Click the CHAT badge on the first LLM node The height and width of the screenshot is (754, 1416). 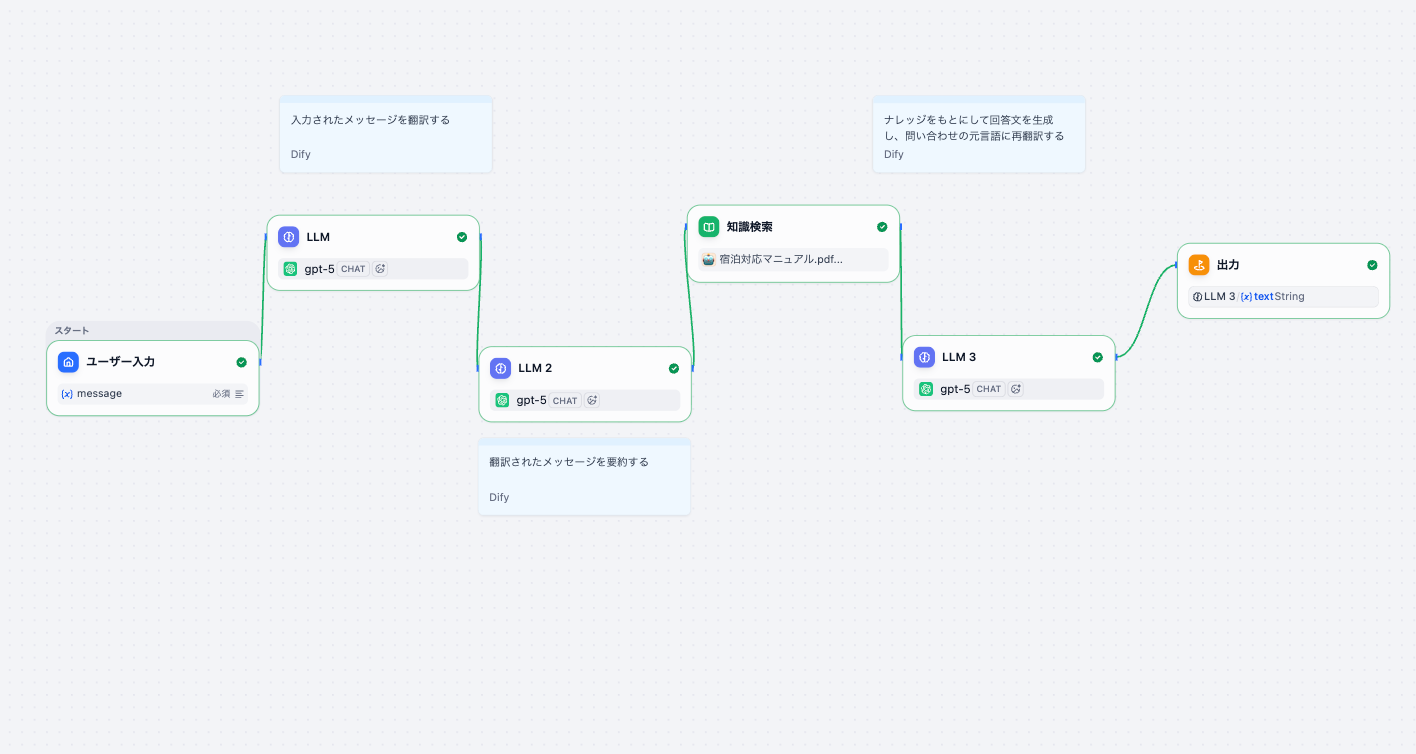[353, 269]
